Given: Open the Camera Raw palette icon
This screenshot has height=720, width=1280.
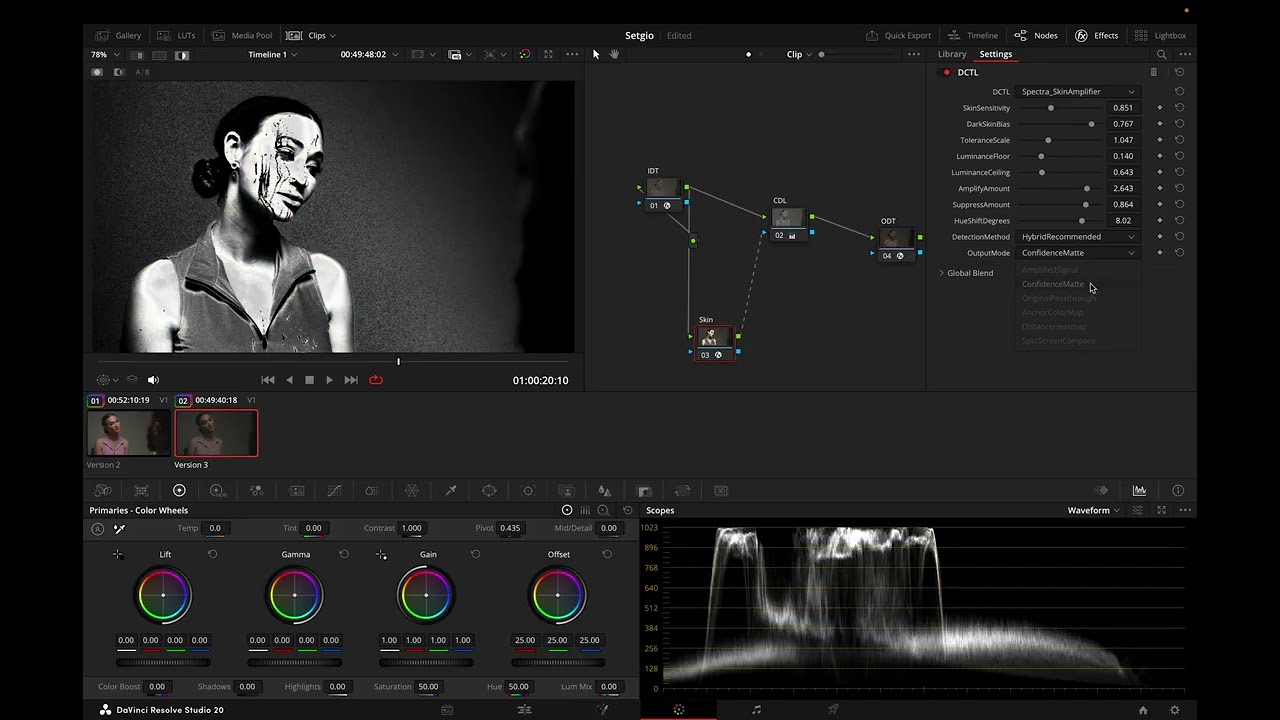Looking at the screenshot, I should coord(102,491).
